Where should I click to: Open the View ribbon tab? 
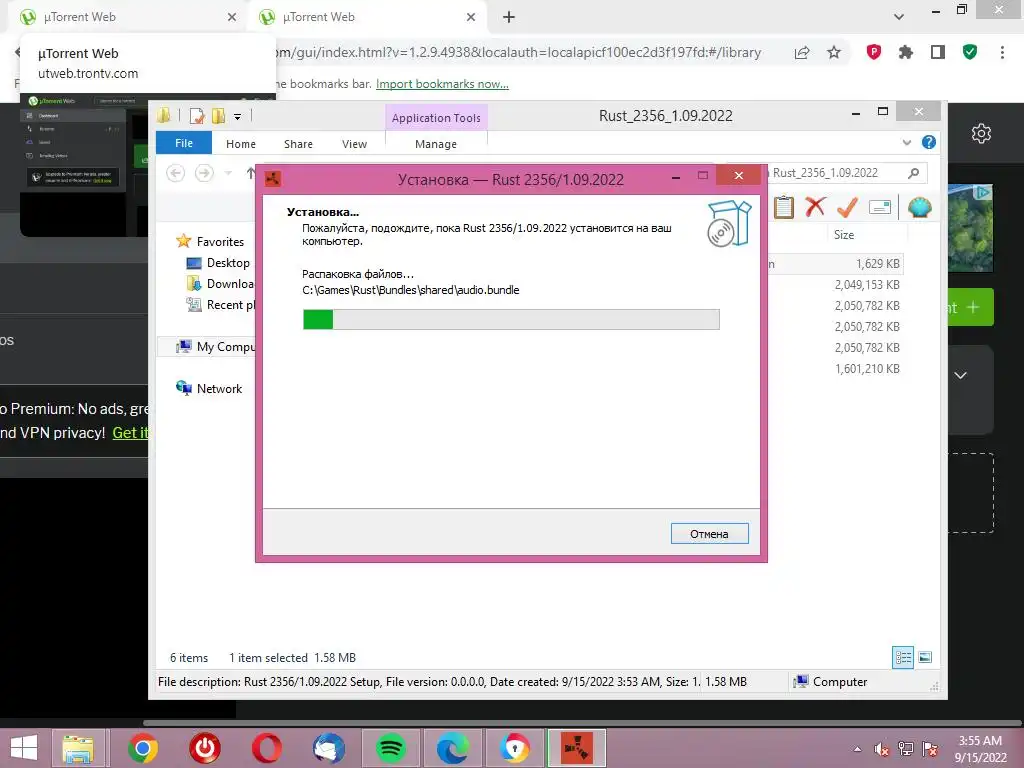point(355,144)
